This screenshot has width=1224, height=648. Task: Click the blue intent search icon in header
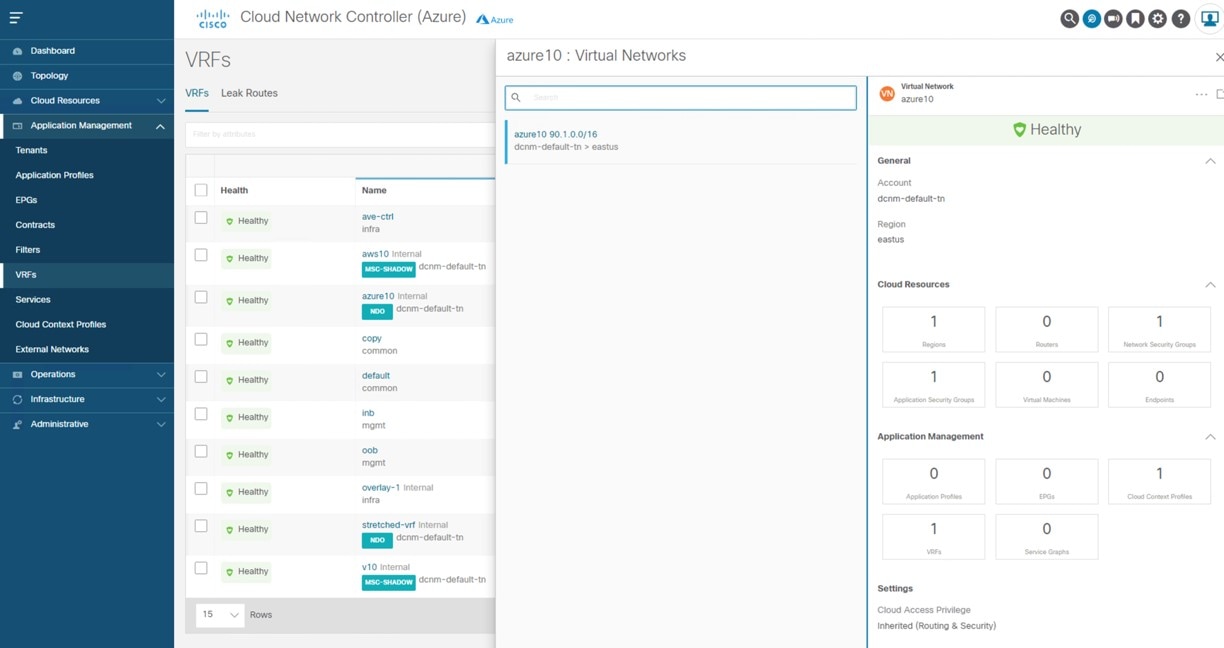click(1092, 19)
